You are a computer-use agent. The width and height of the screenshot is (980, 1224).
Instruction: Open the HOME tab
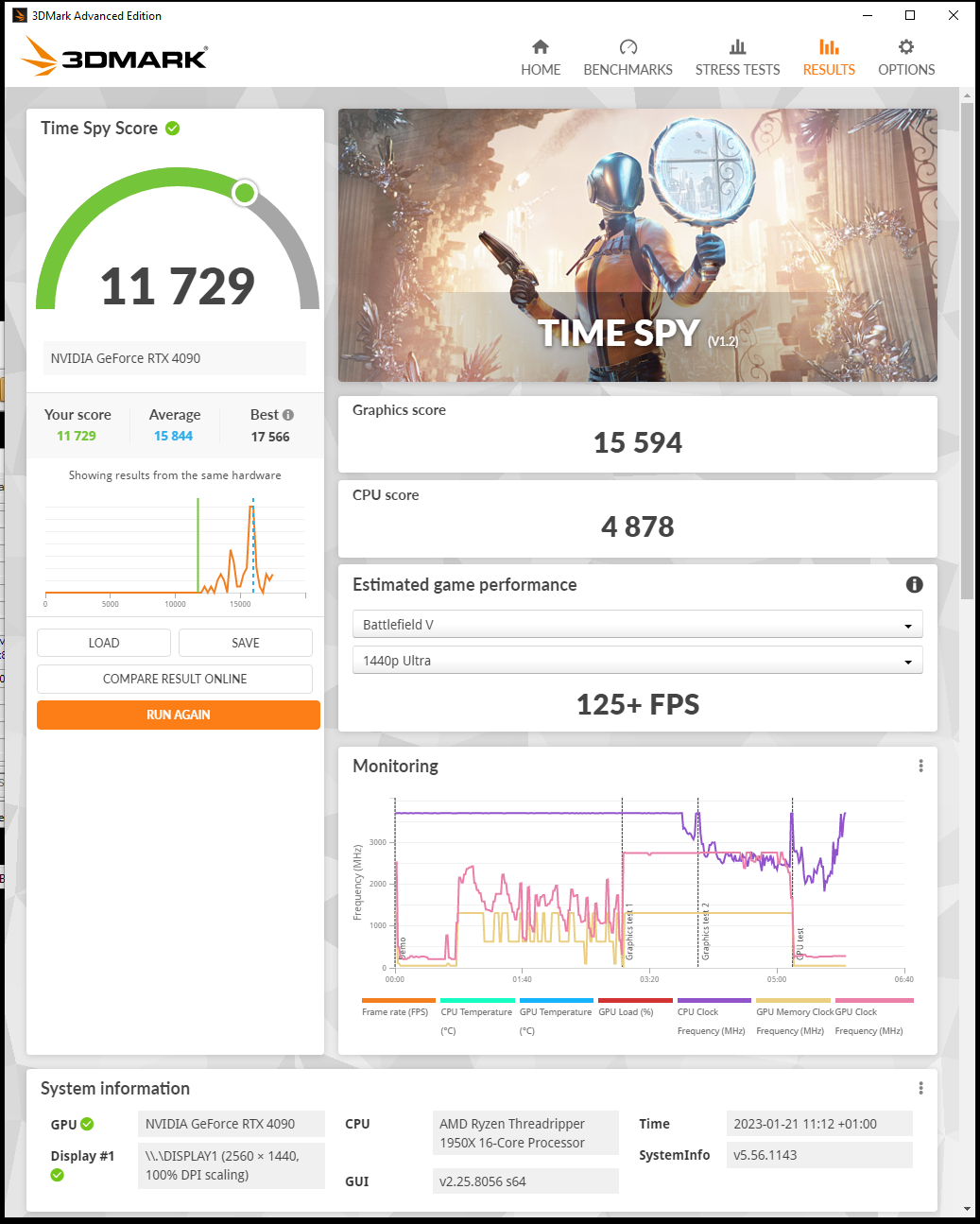[541, 59]
